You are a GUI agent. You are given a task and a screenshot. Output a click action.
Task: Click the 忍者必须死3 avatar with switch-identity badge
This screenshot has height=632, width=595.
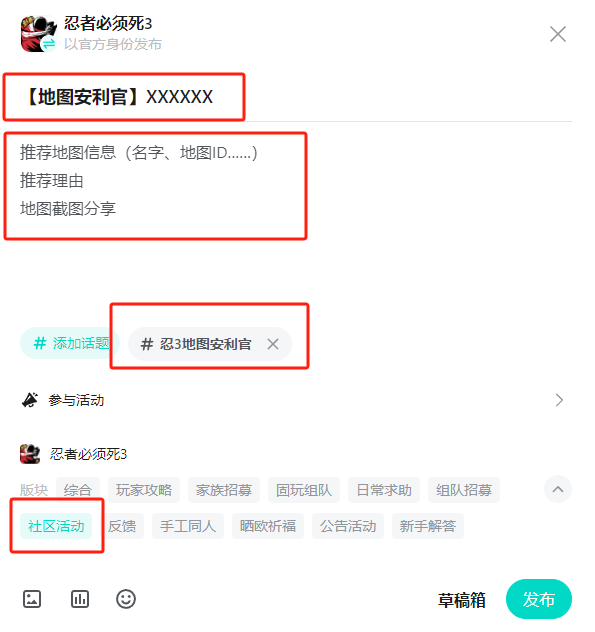tap(38, 34)
